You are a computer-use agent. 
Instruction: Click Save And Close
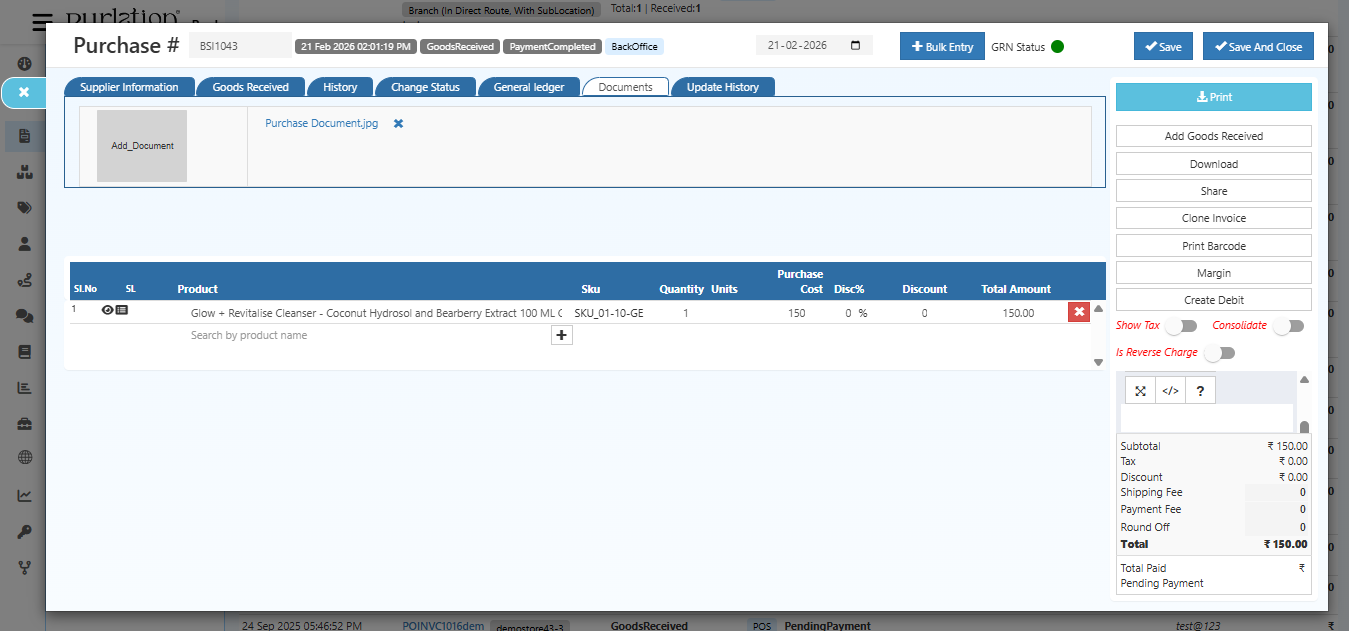click(x=1258, y=45)
